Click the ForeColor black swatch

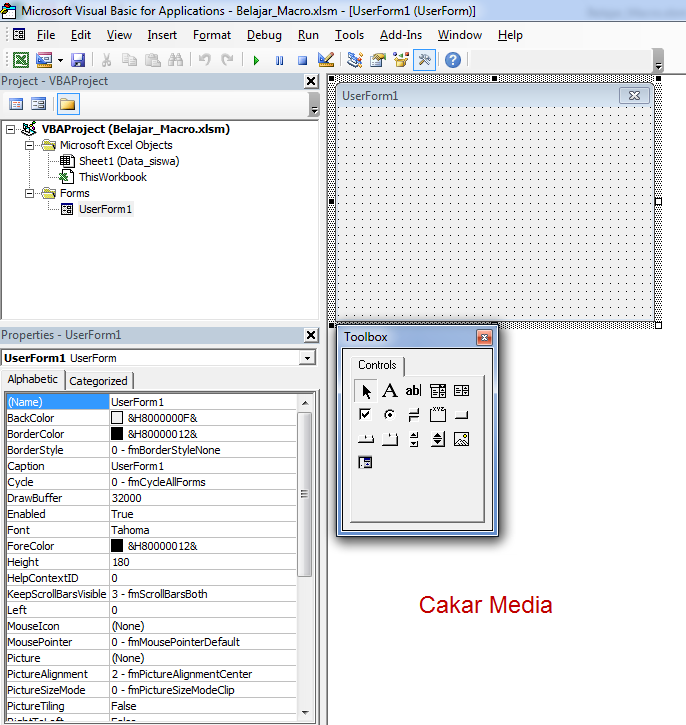(117, 546)
